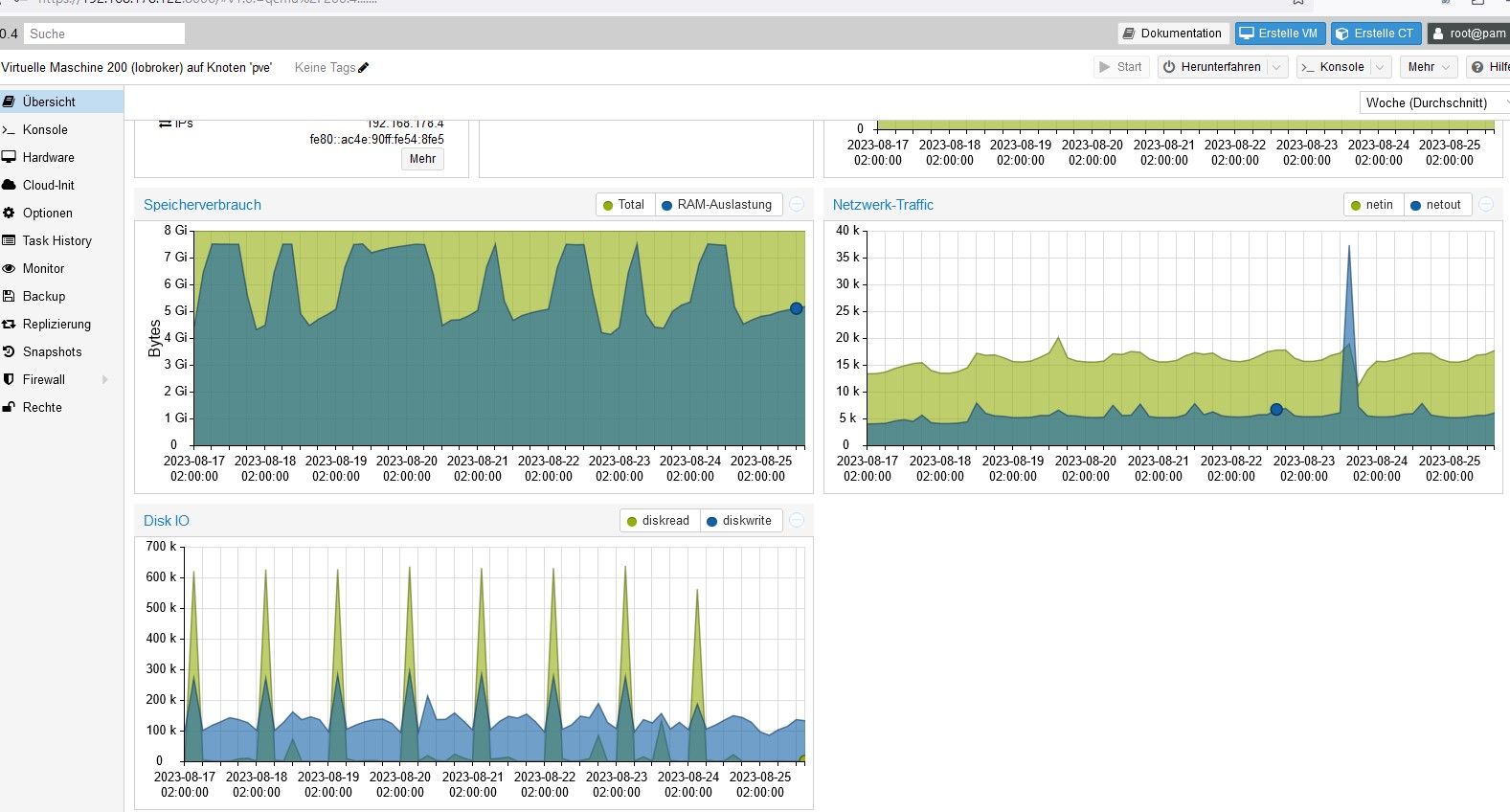This screenshot has width=1510, height=812.
Task: Open the Konsole sidebar terminal icon
Action: pyautogui.click(x=10, y=130)
